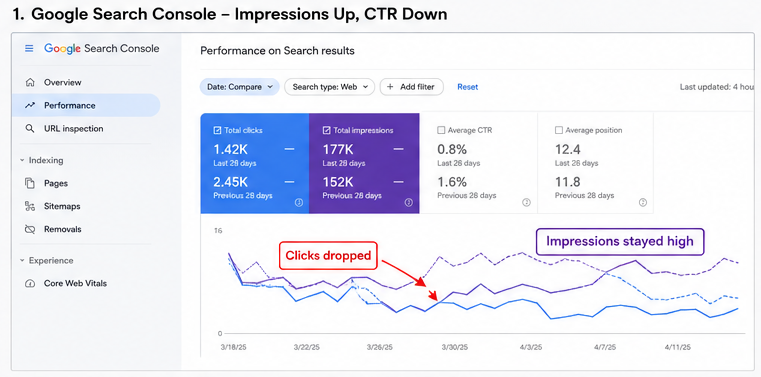Click help icon on Average CTR card
The image size is (761, 377).
[x=526, y=202]
